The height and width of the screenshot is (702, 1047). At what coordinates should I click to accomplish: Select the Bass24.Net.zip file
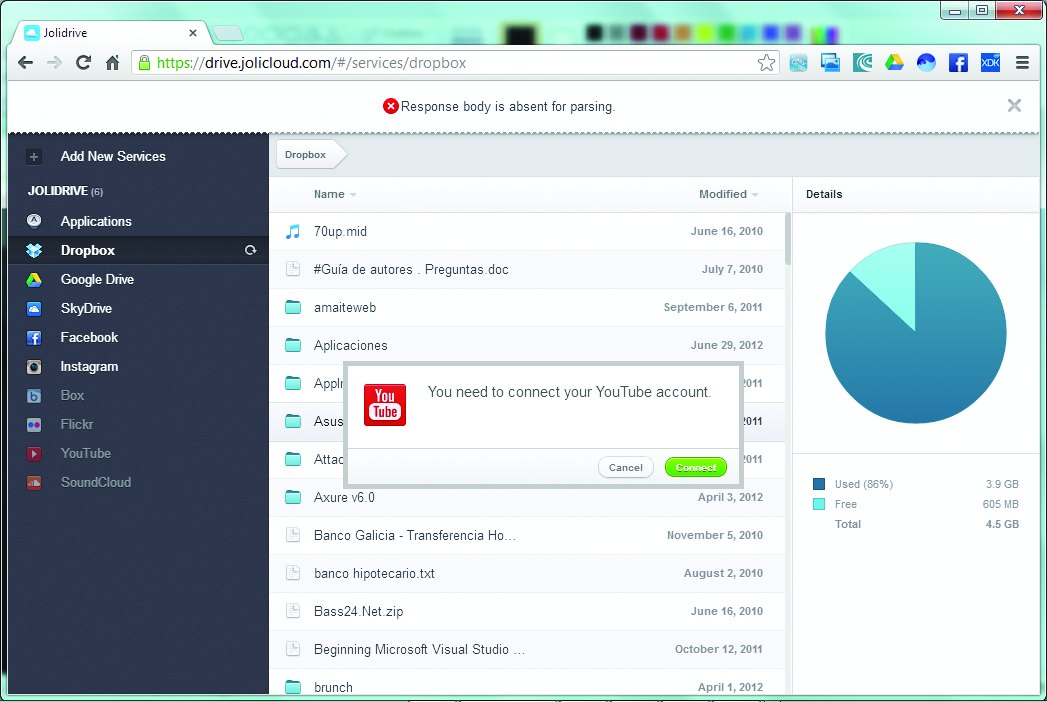527,611
